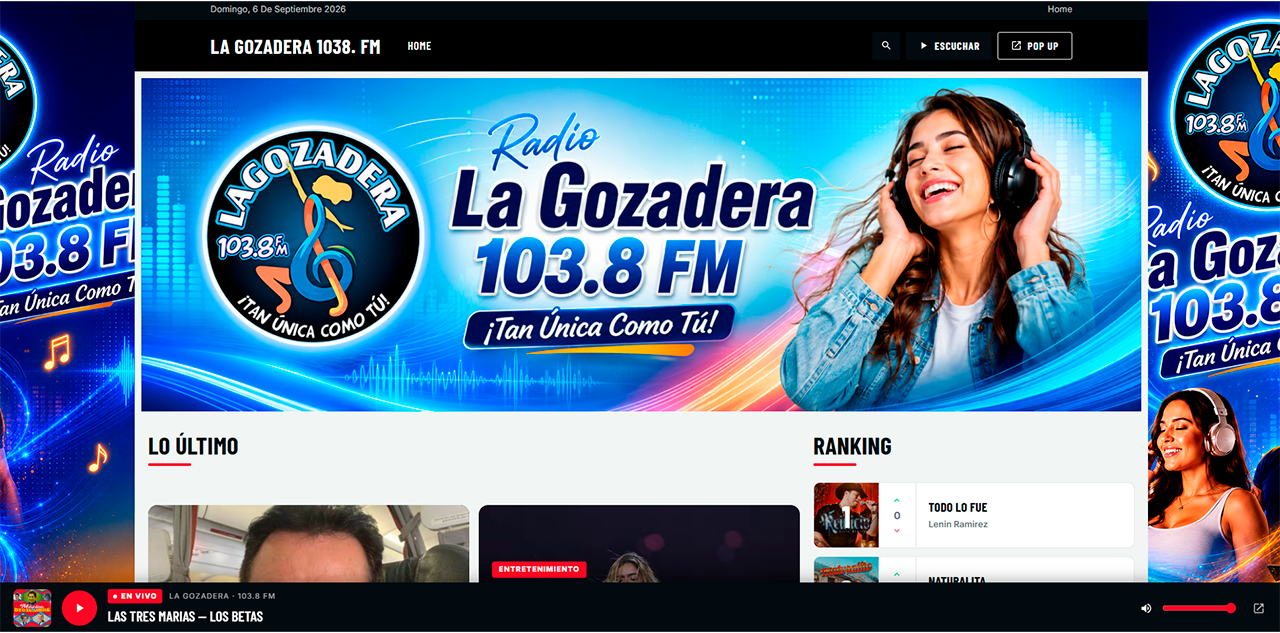
Task: Open the search icon in the header
Action: point(886,46)
